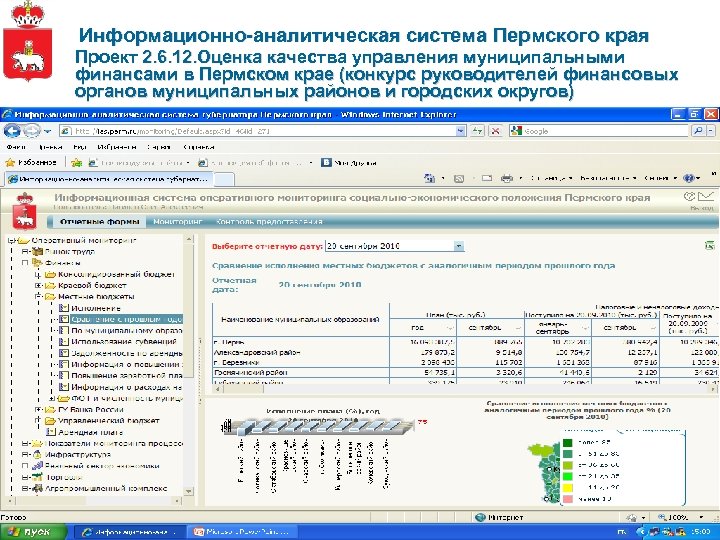Click the Refresh page icon
This screenshot has width=720, height=540.
point(477,131)
